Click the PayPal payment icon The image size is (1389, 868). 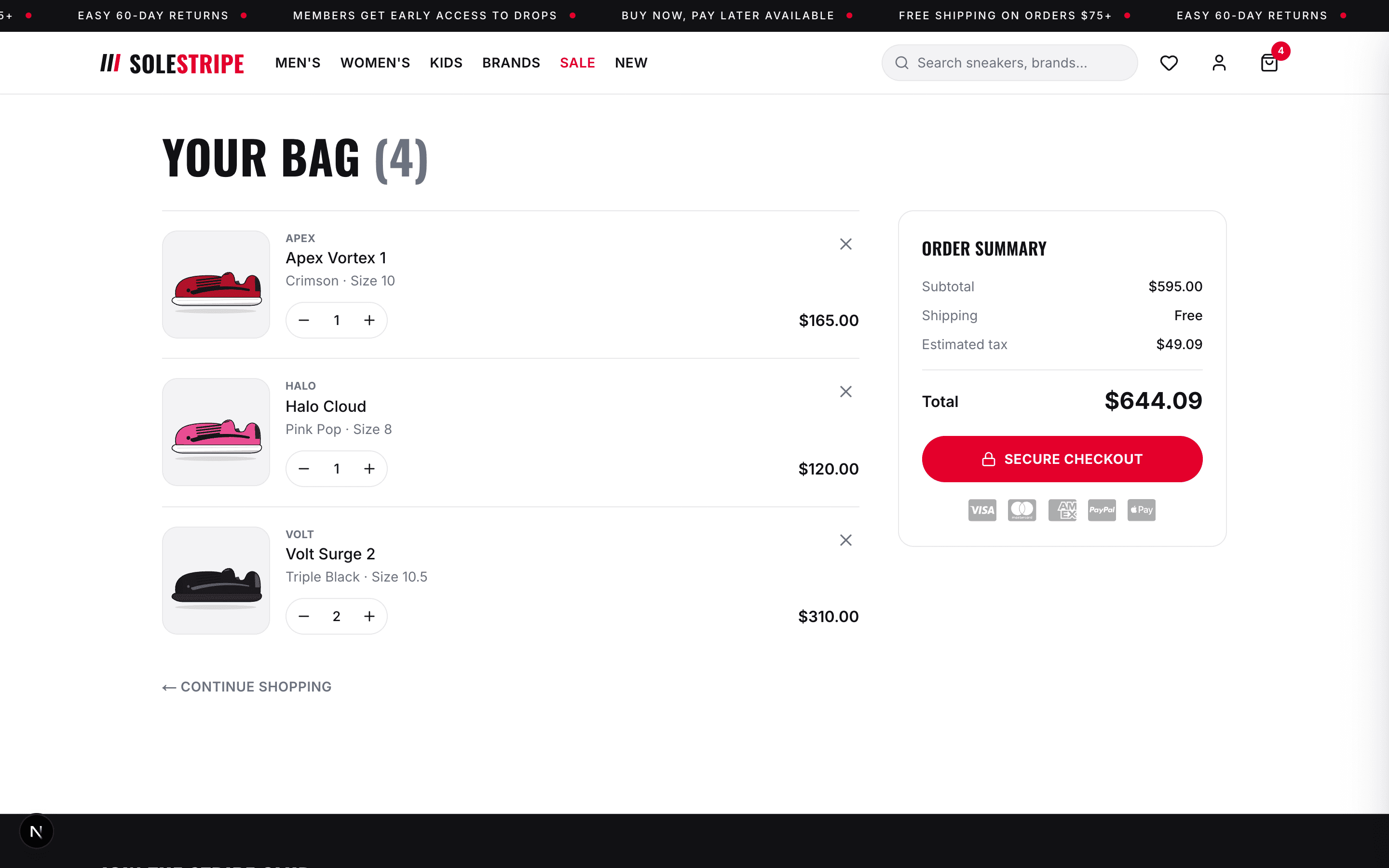click(x=1102, y=510)
